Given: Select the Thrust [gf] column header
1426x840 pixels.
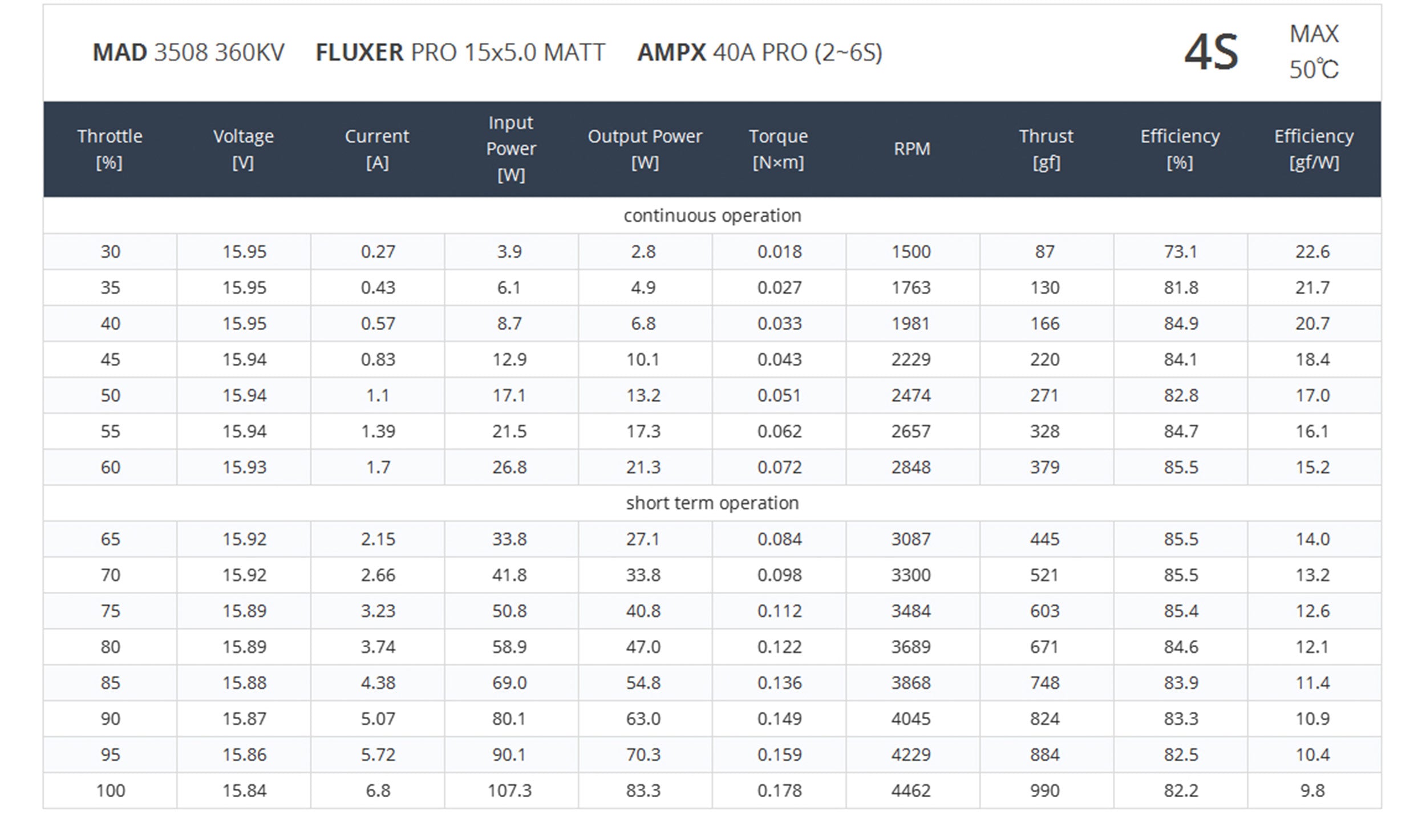Looking at the screenshot, I should pyautogui.click(x=1046, y=149).
